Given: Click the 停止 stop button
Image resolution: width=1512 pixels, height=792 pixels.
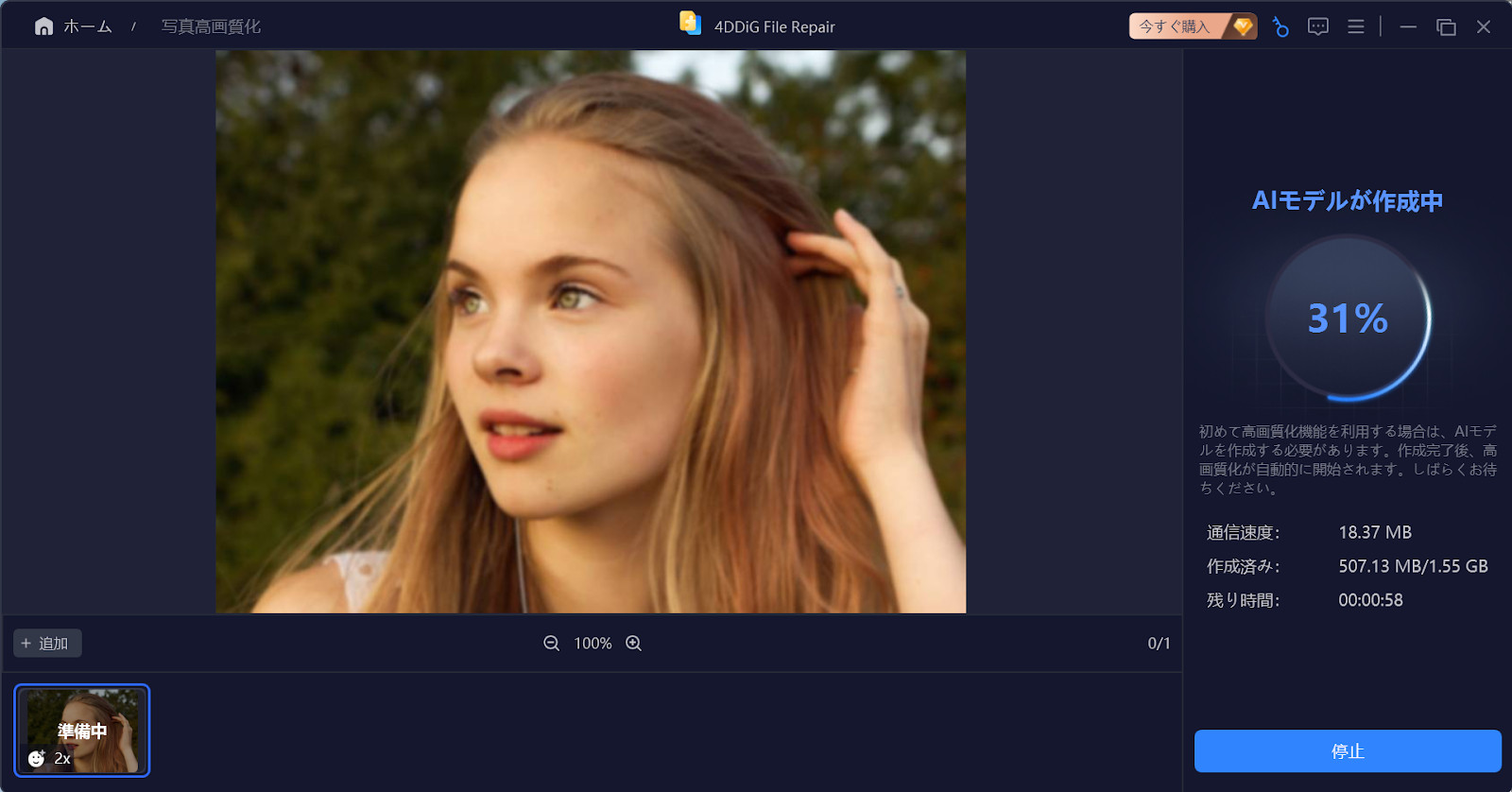Looking at the screenshot, I should [x=1348, y=751].
